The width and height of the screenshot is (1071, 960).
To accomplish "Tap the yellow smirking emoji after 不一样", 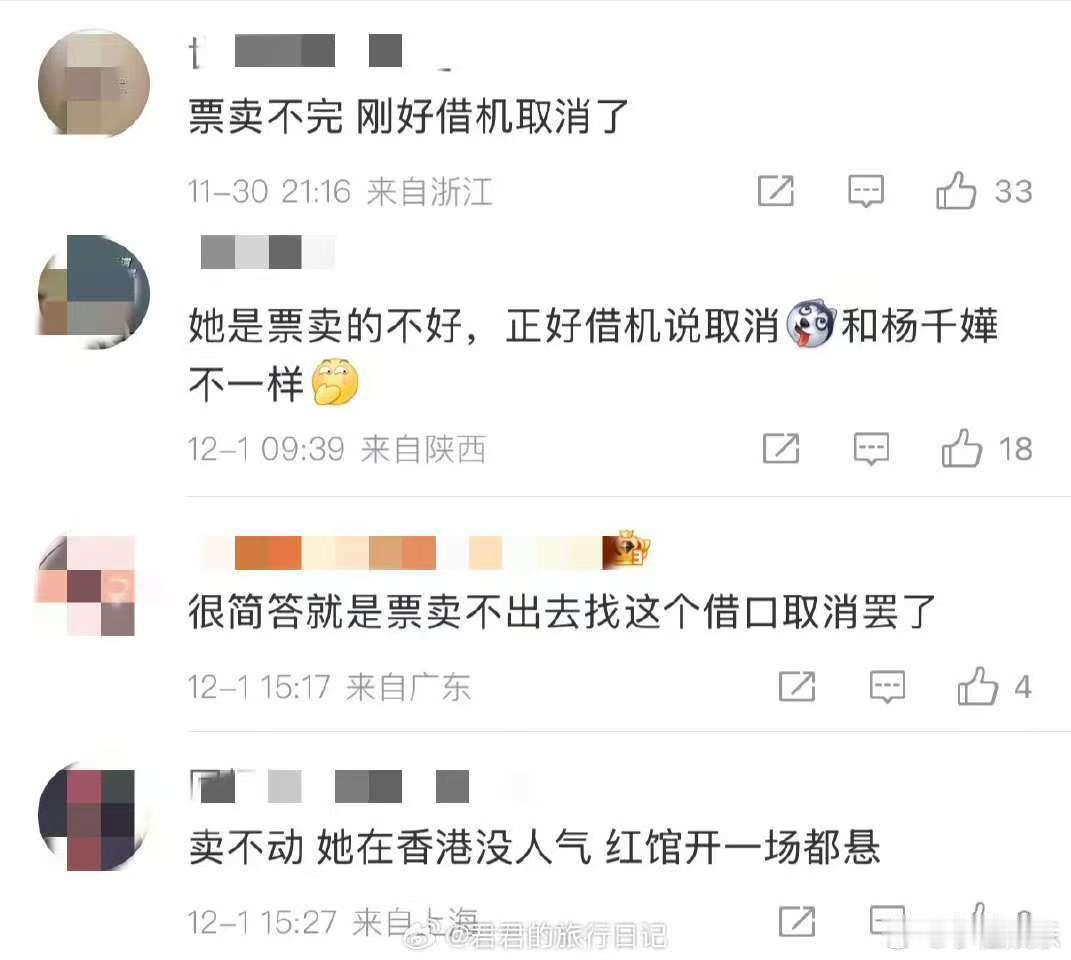I will coord(335,381).
